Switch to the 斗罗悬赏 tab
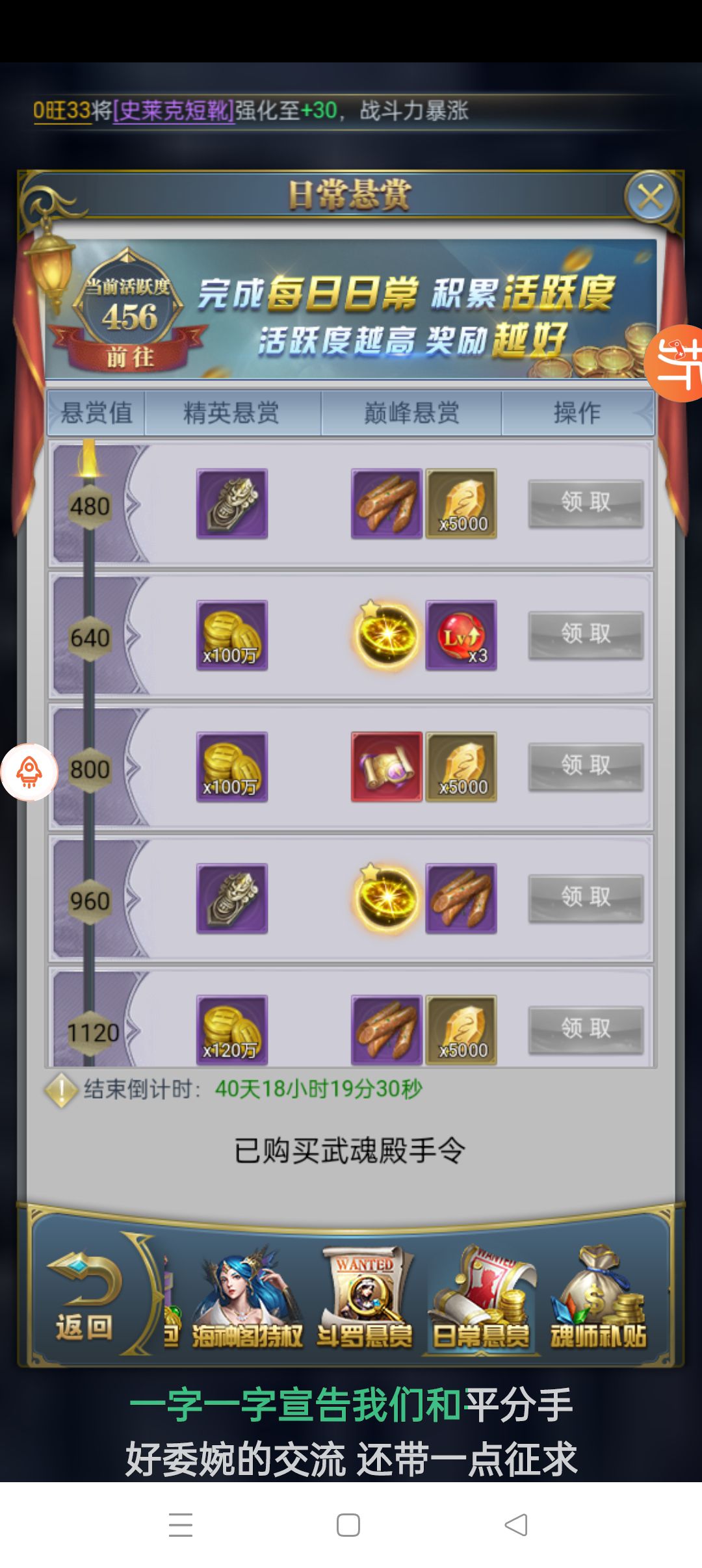Screen dimensions: 702x1568 coord(365,1298)
